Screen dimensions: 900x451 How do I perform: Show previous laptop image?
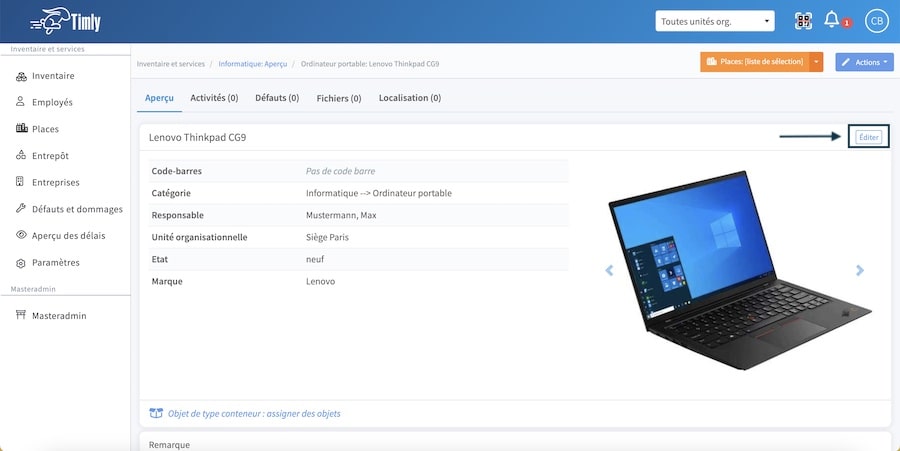coord(609,270)
